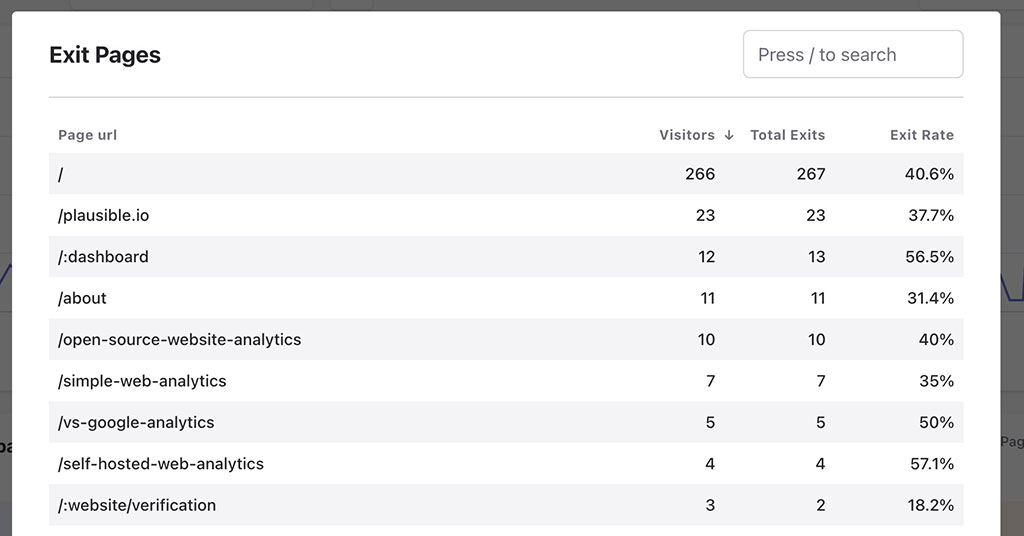Sort the table by Total Exits column

point(787,135)
